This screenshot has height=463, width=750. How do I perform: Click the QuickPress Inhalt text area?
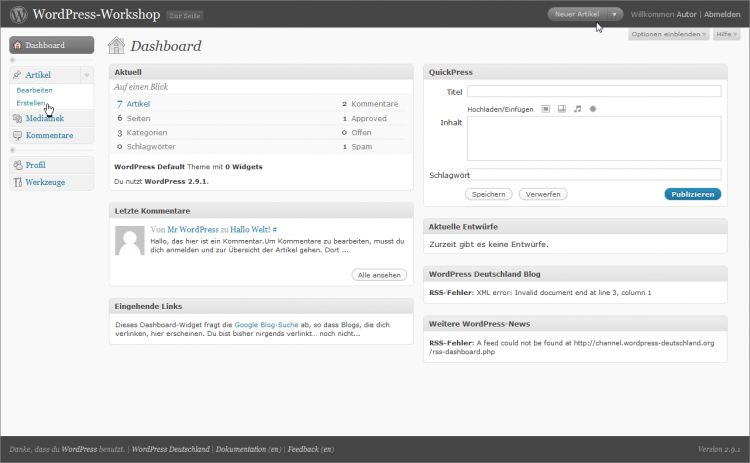594,139
